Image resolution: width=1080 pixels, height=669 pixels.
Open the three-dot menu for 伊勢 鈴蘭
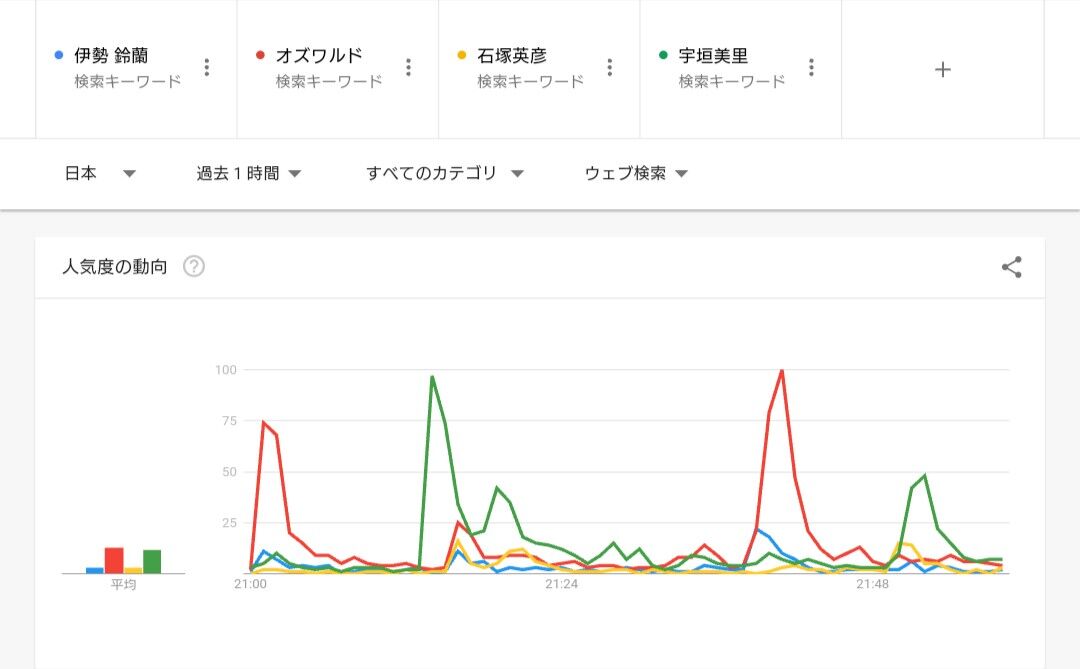pos(207,68)
